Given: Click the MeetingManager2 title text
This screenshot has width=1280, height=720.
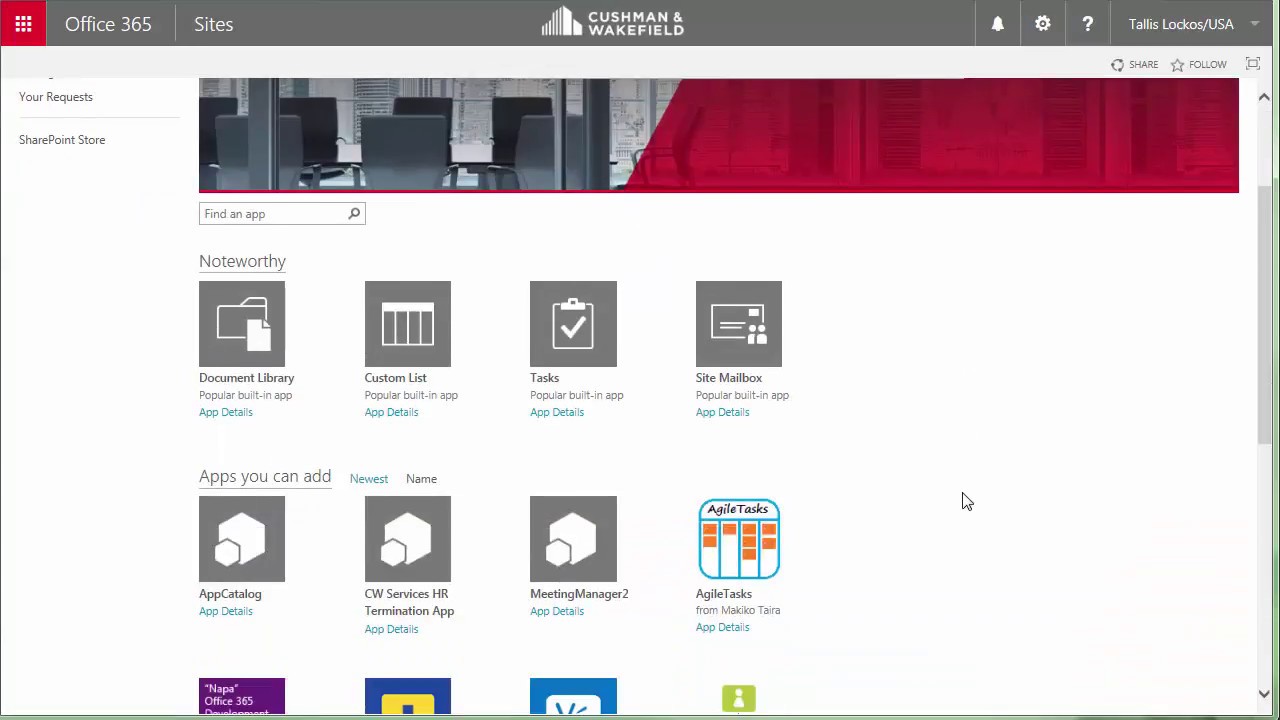Looking at the screenshot, I should click(x=579, y=594).
